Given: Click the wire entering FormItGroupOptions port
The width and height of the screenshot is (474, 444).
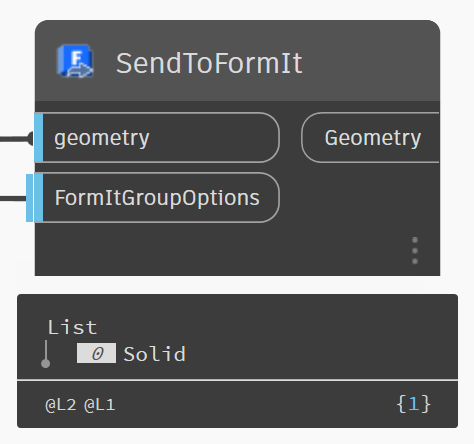Looking at the screenshot, I should (13, 198).
